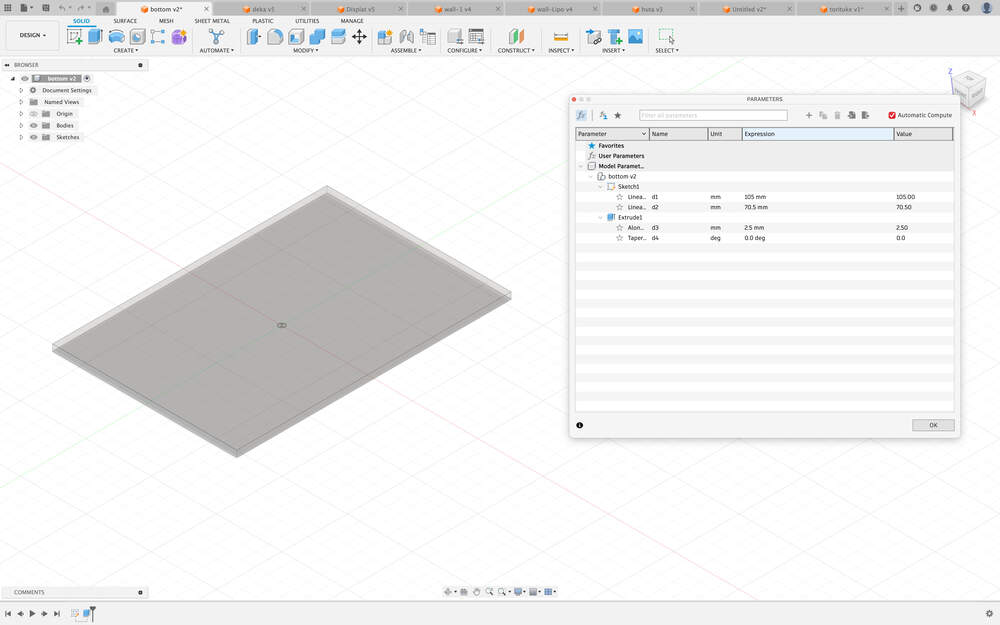This screenshot has width=1000, height=625.
Task: Select the Hole tool in Create
Action: click(137, 37)
